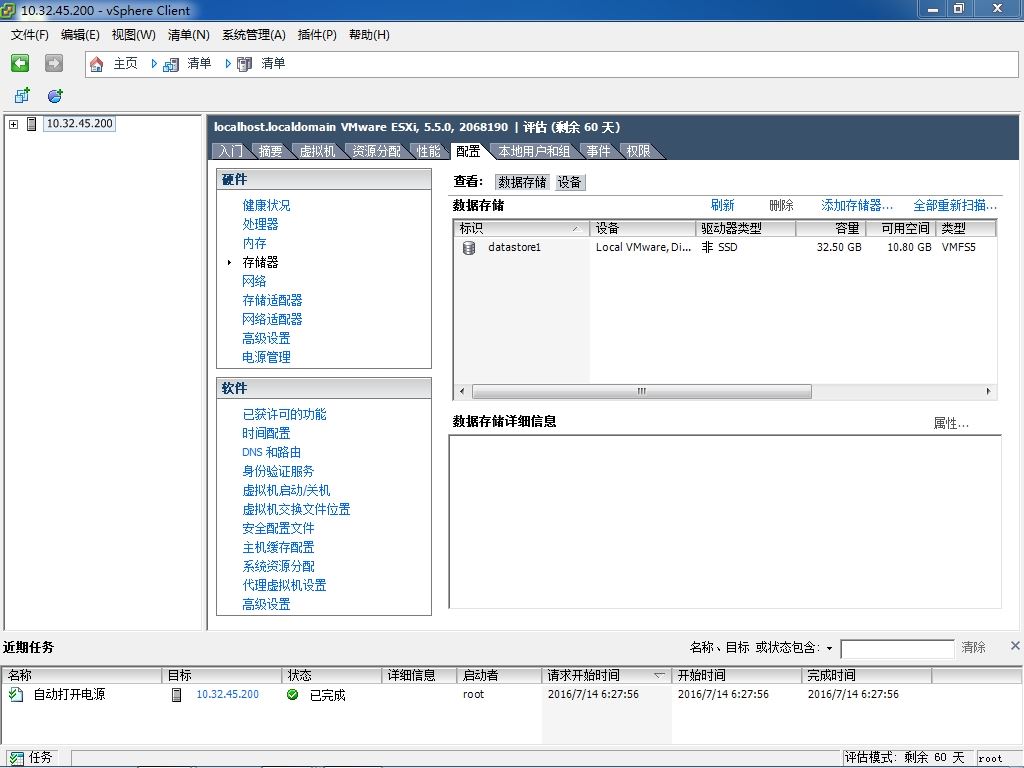Open 时间配置 under software
Screen dimensions: 1024x768
click(266, 434)
